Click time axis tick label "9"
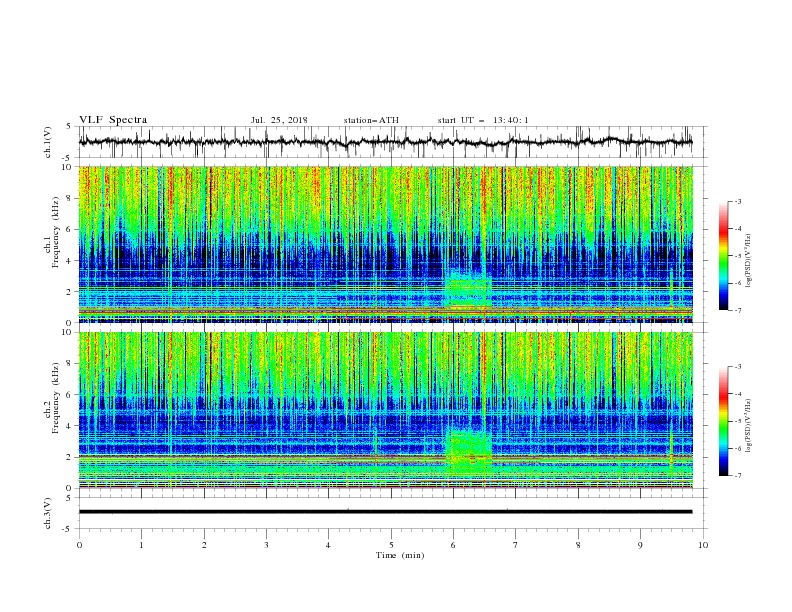Viewport: 792px width, 612px height. click(x=641, y=545)
